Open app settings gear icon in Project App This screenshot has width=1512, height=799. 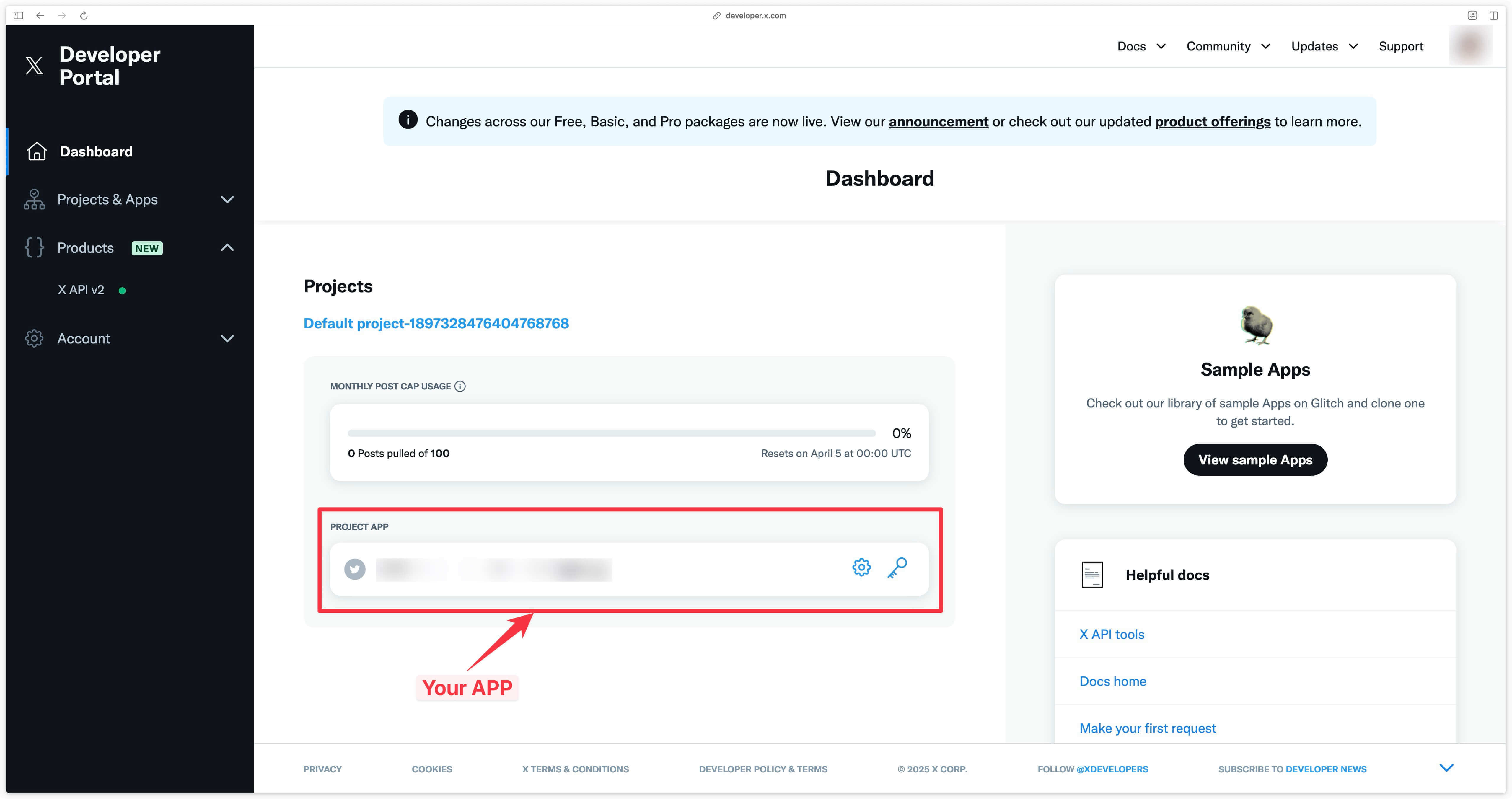pyautogui.click(x=861, y=567)
